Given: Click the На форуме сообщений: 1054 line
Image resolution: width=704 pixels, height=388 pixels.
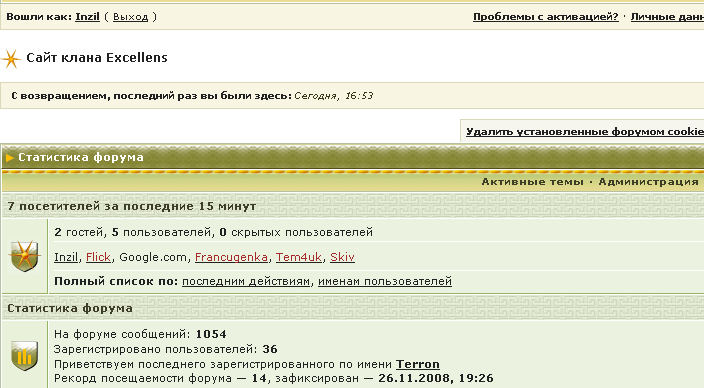Looking at the screenshot, I should (140, 334).
